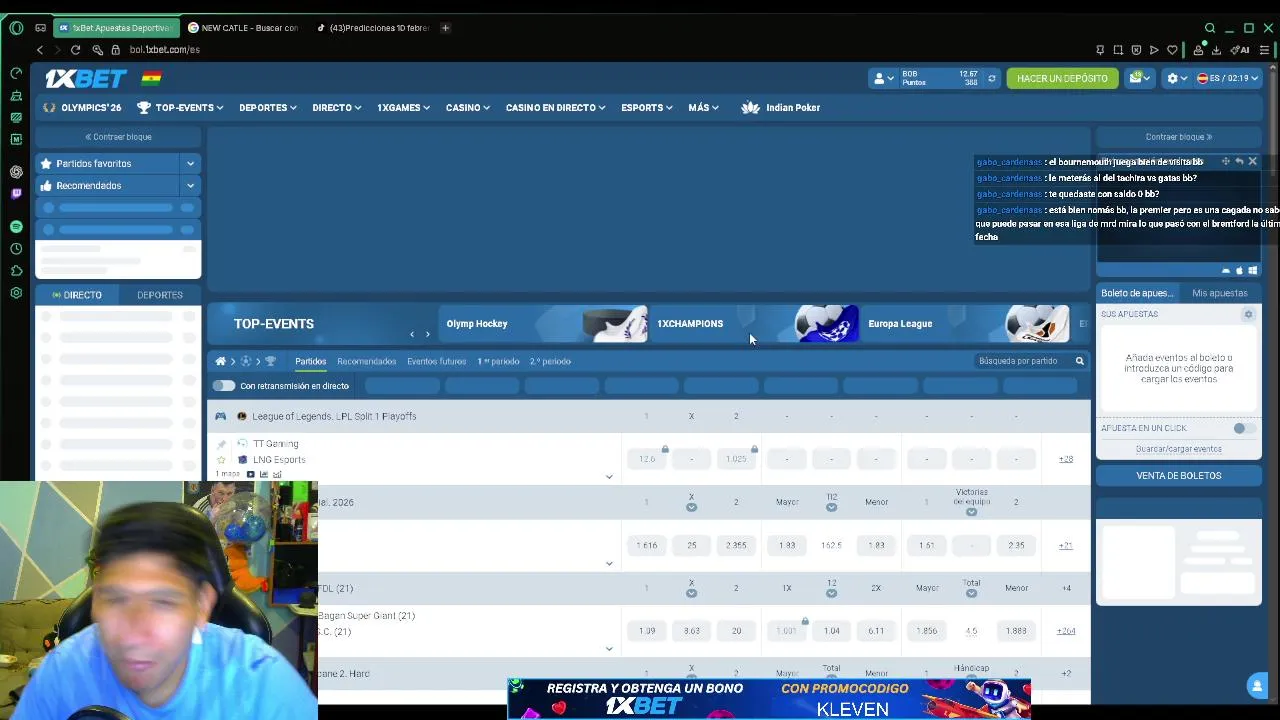Open Guardar/cargar eventos link
Viewport: 1280px width, 720px height.
pos(1178,449)
